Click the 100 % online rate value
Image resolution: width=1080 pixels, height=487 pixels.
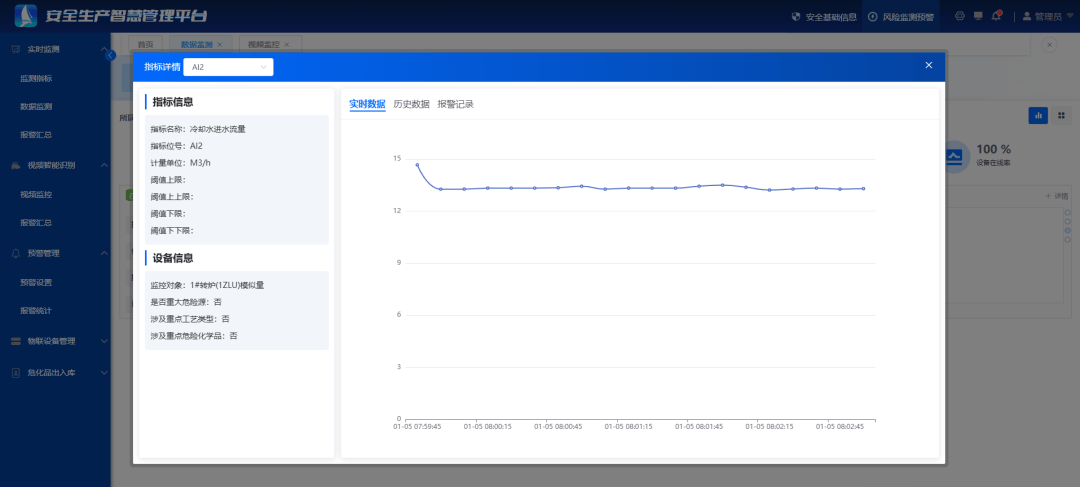(994, 149)
